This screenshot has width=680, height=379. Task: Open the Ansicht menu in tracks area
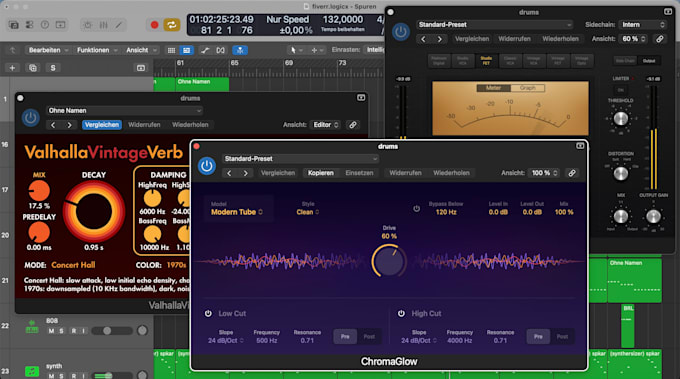tap(141, 50)
